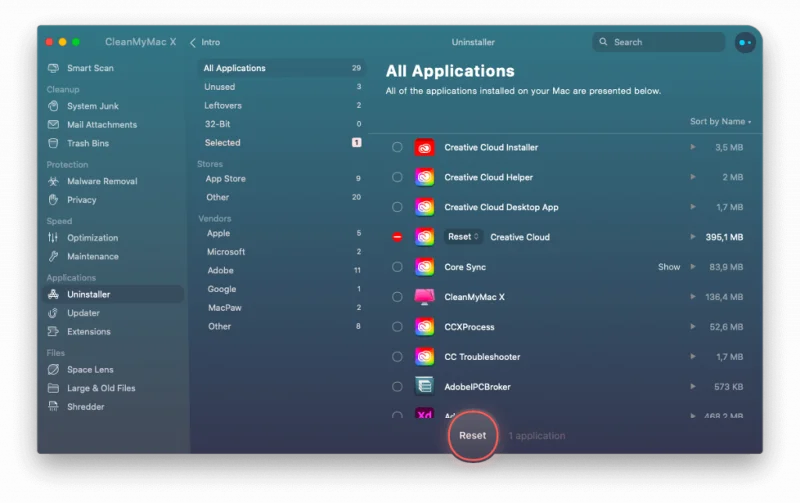Select the 32-Bit category

tap(282, 124)
